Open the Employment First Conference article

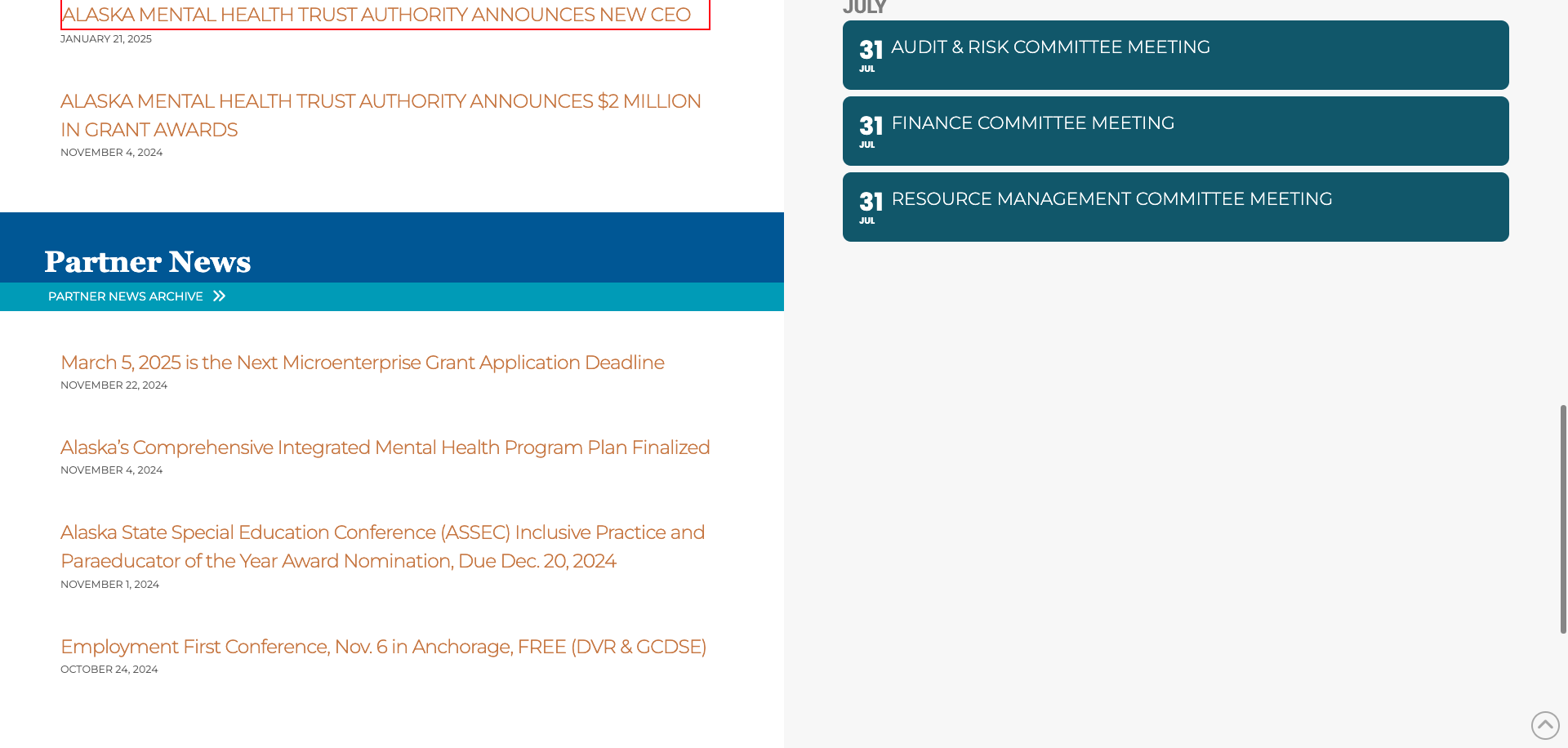coord(383,647)
